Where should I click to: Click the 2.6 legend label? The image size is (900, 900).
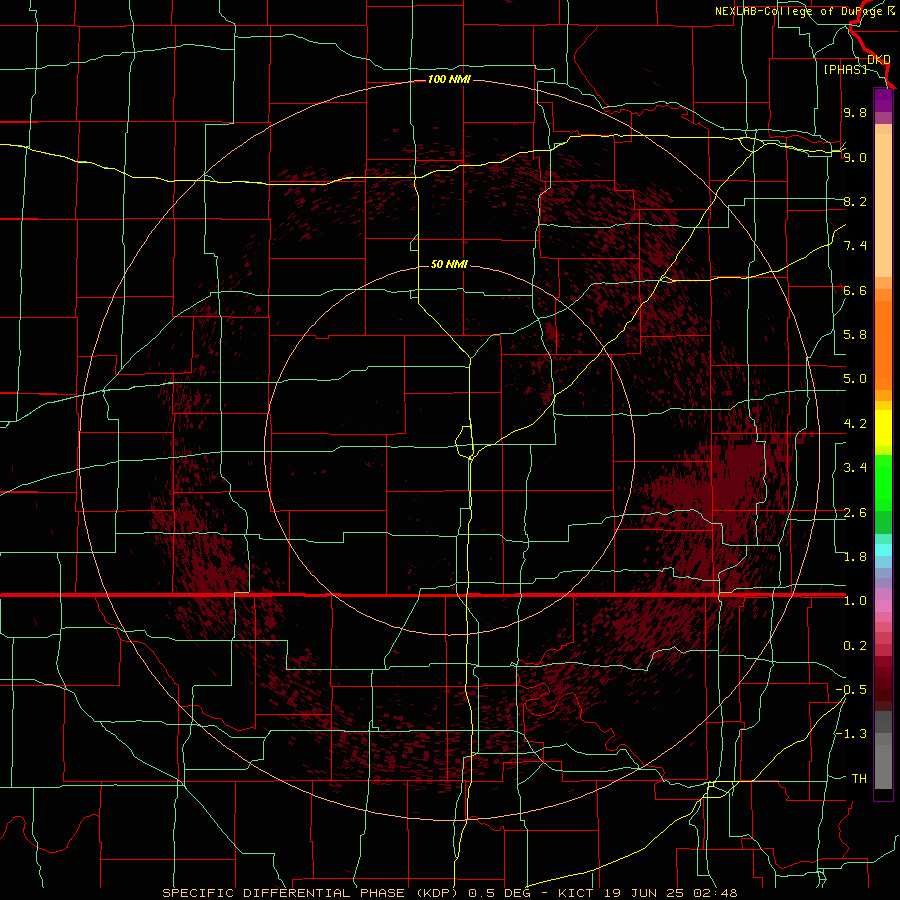pyautogui.click(x=855, y=513)
